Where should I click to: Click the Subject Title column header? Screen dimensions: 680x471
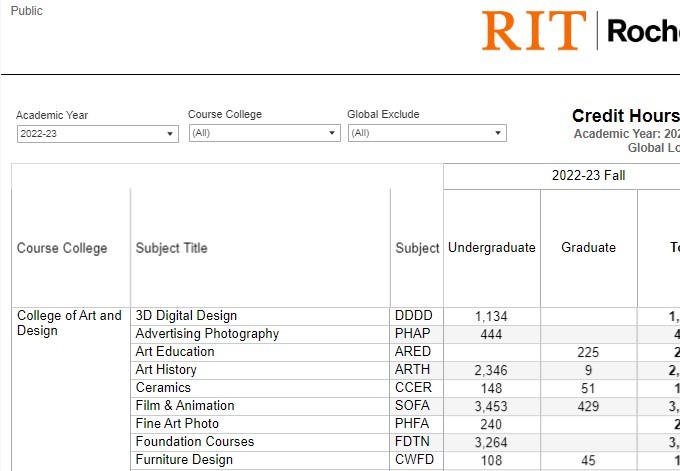coord(172,248)
